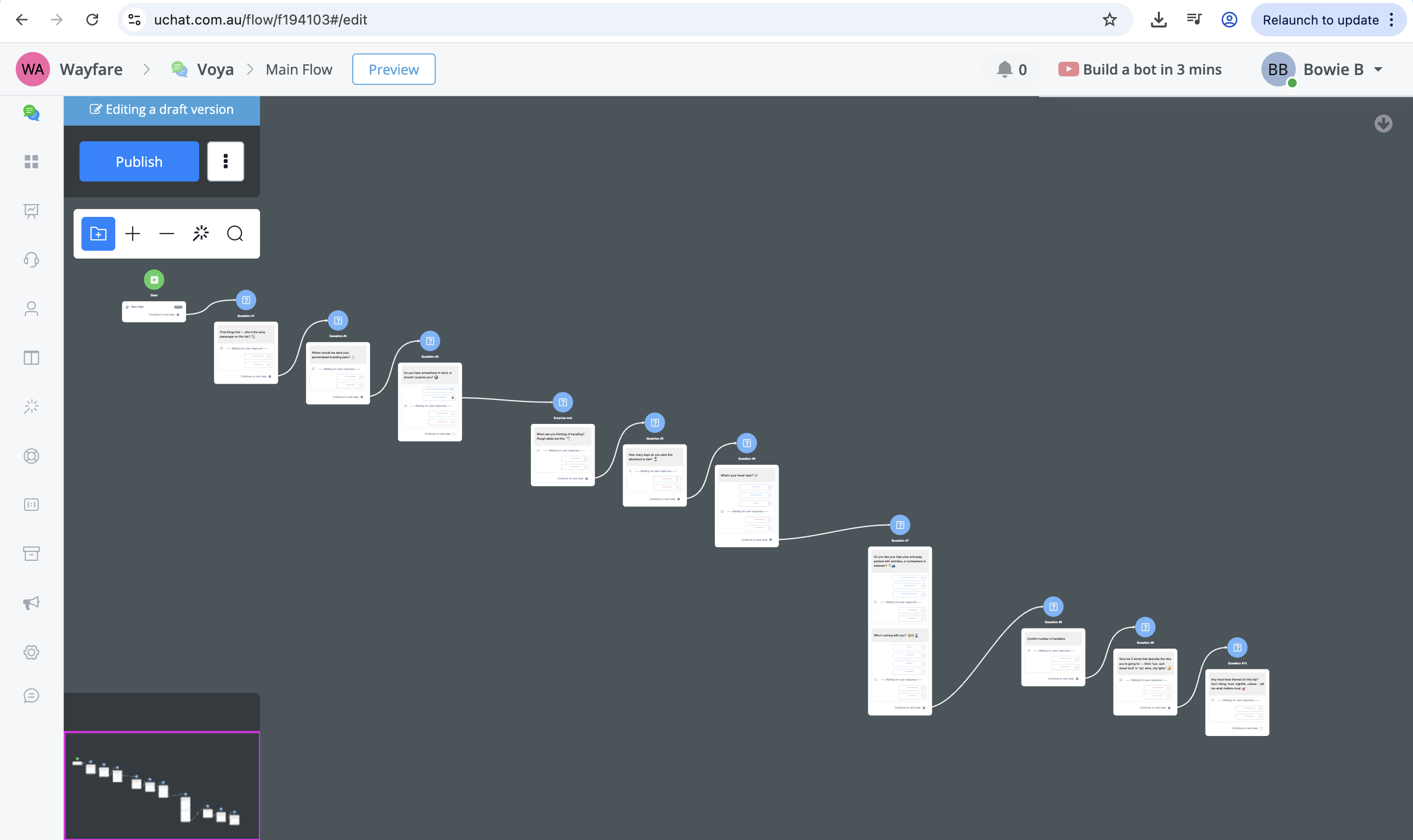This screenshot has height=840, width=1413.
Task: Click the 'Confirm number of travellers' card
Action: (x=1053, y=656)
